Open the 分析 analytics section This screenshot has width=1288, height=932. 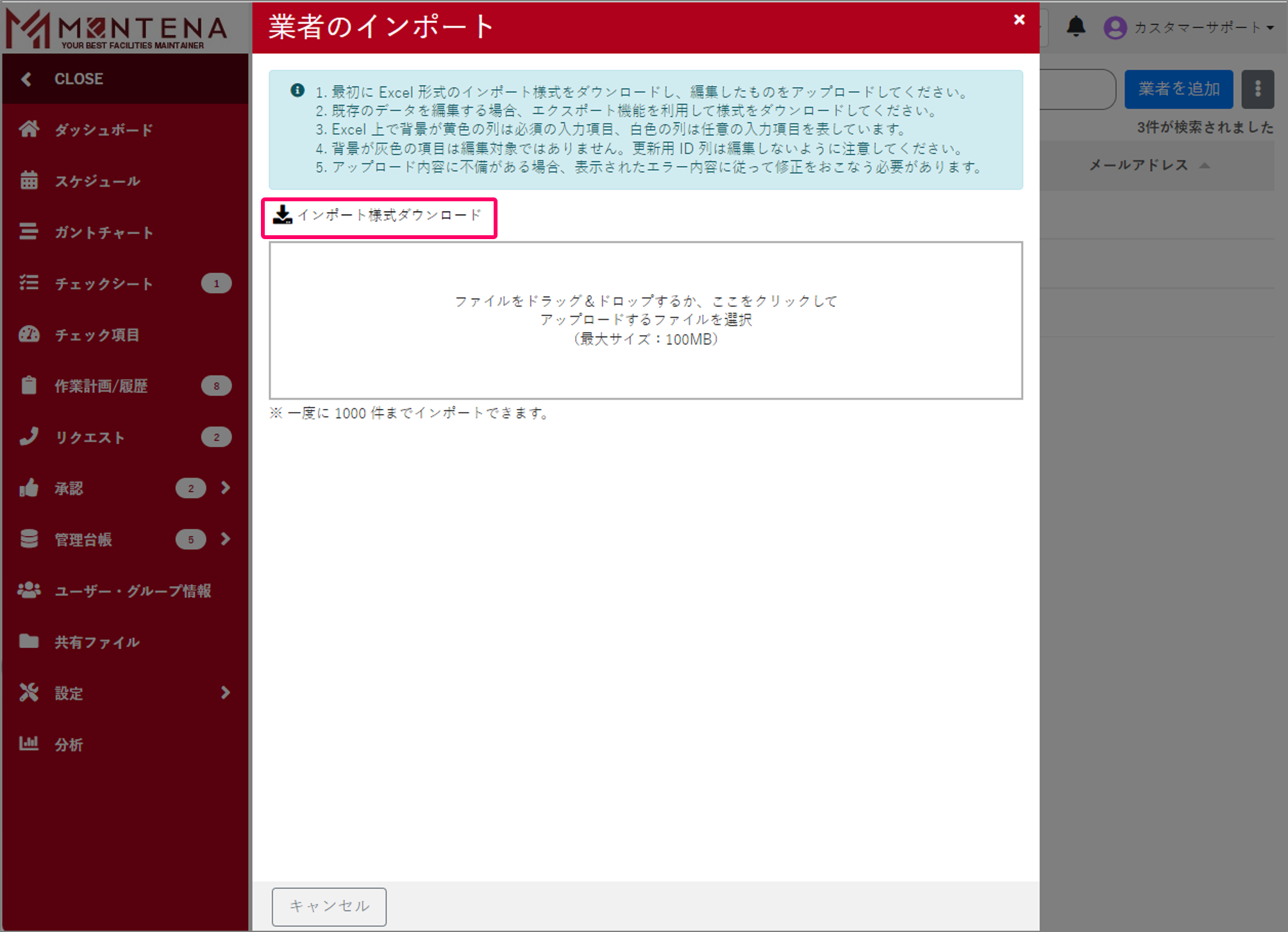69,744
